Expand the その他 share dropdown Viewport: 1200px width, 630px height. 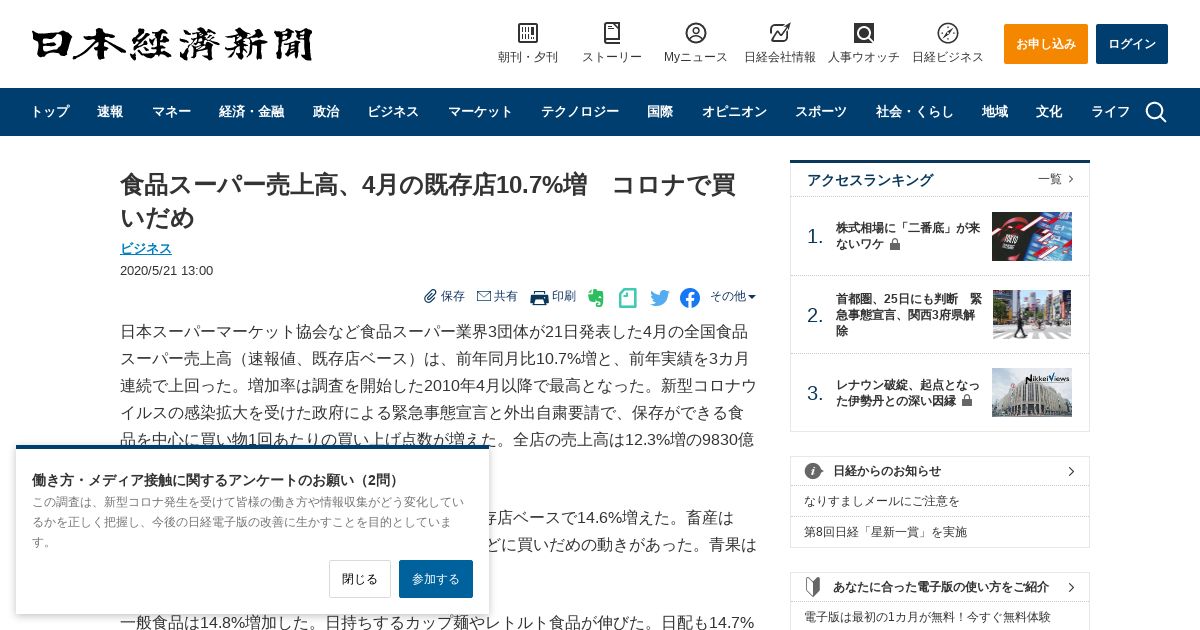(733, 296)
